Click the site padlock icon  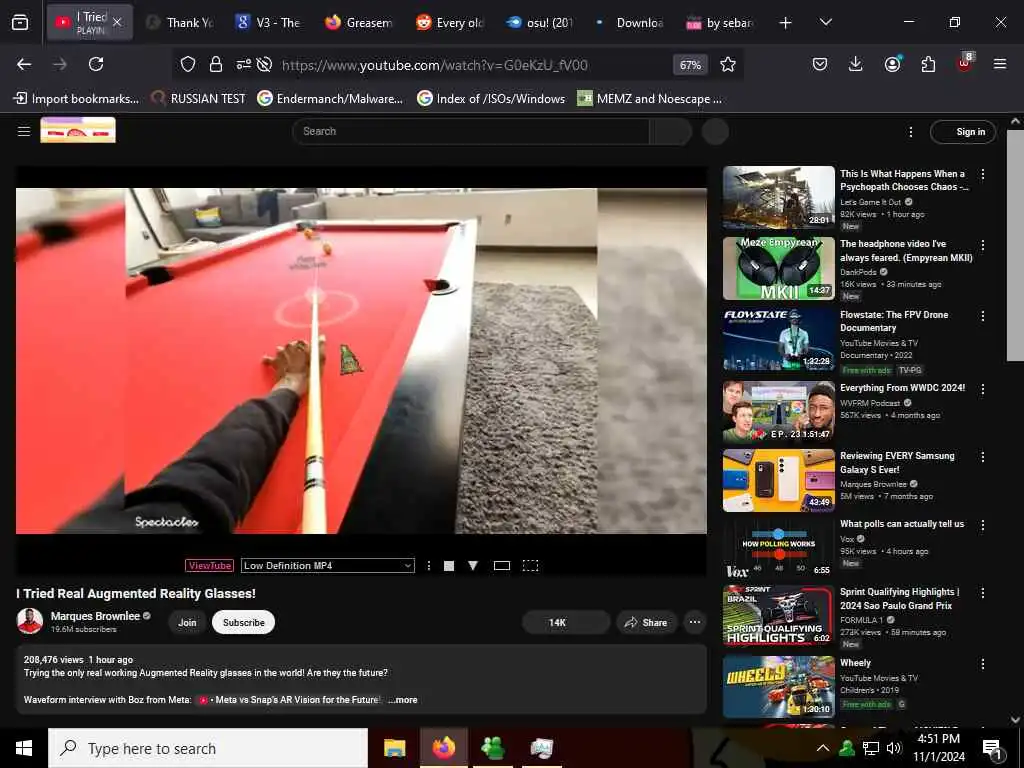pyautogui.click(x=216, y=64)
